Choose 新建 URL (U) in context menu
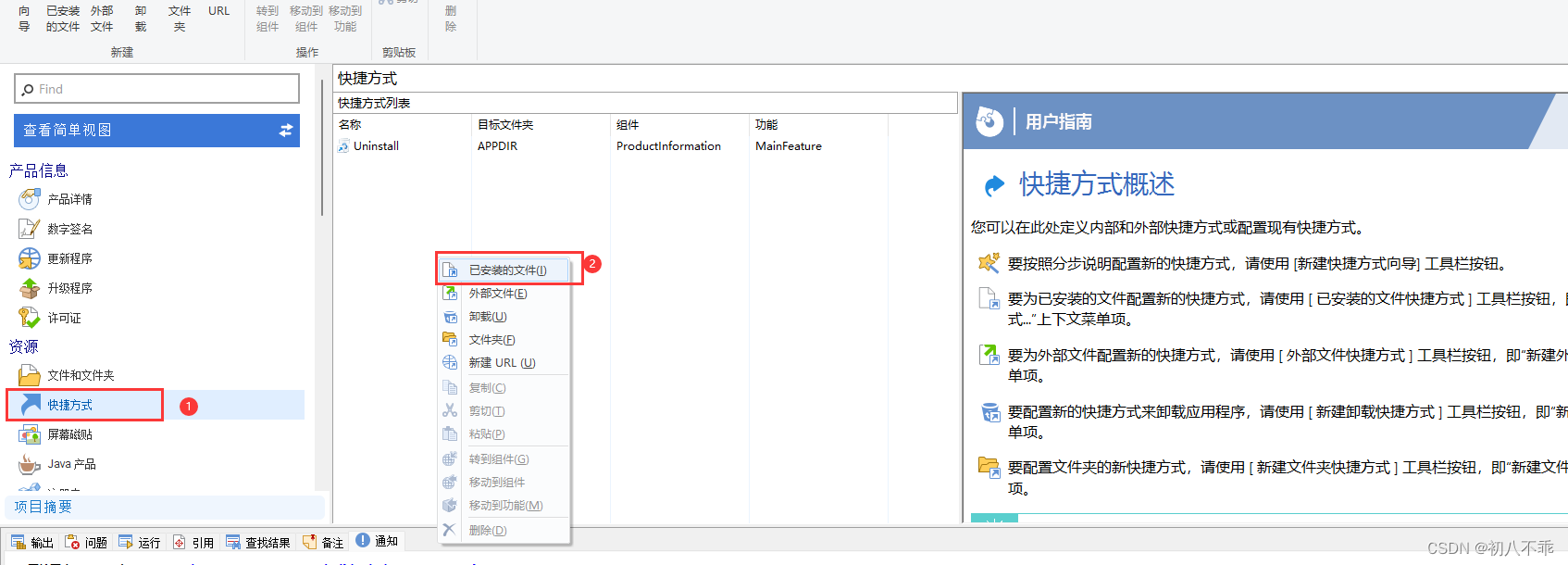Image resolution: width=1568 pixels, height=565 pixels. click(x=504, y=363)
